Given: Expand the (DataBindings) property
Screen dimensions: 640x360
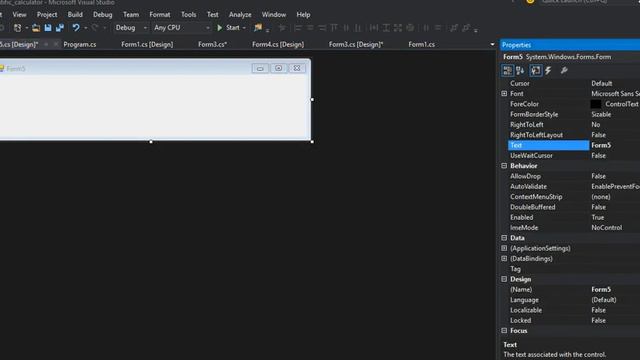Looking at the screenshot, I should [504, 258].
